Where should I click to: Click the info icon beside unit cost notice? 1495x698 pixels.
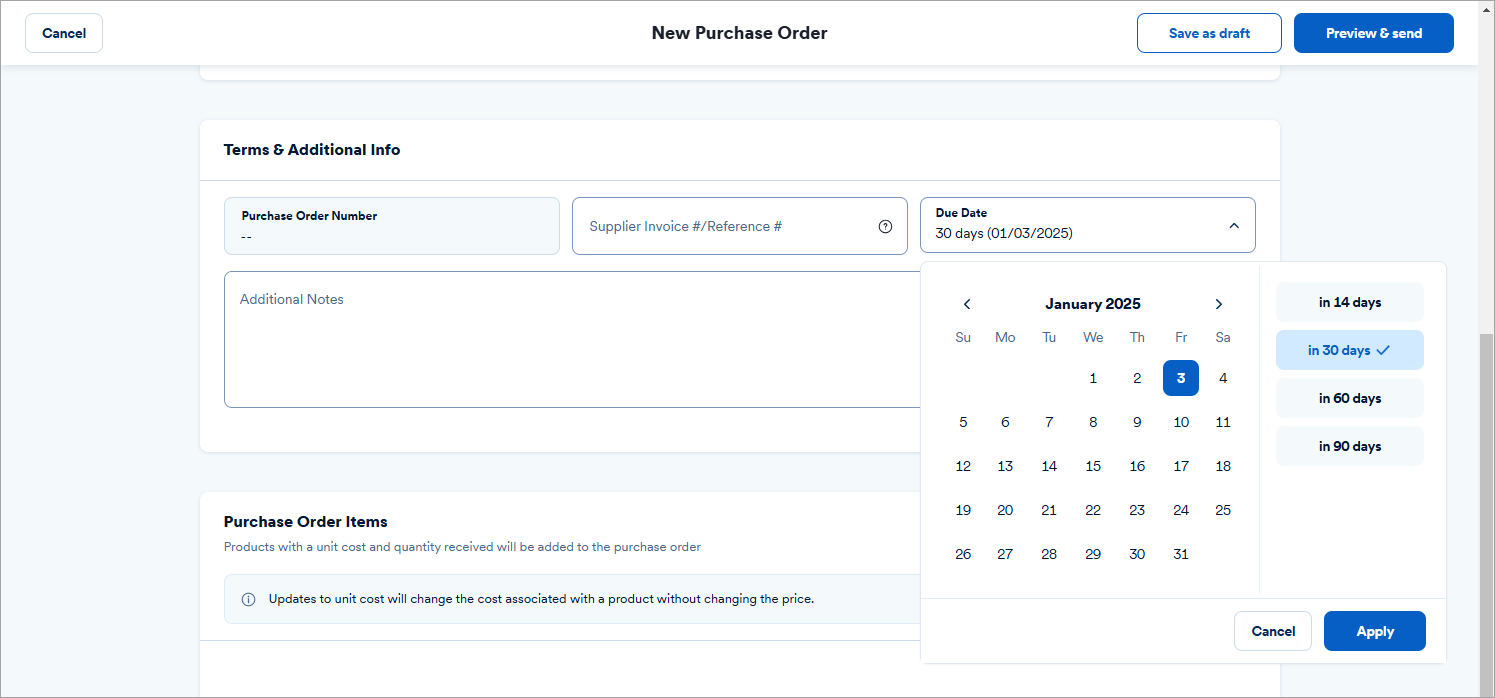click(247, 598)
